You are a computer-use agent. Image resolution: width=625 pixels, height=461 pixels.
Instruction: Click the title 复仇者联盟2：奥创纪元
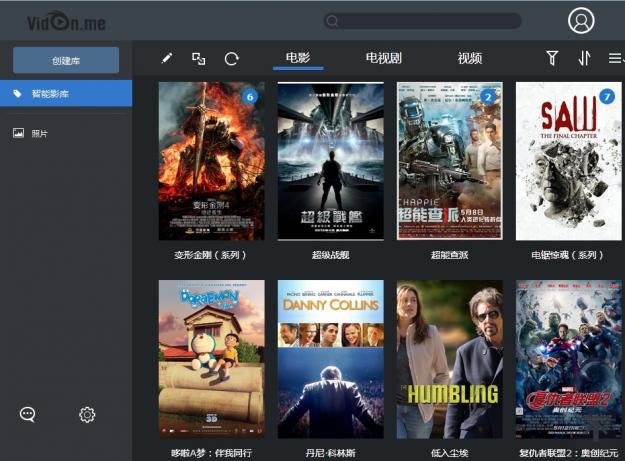pyautogui.click(x=568, y=453)
